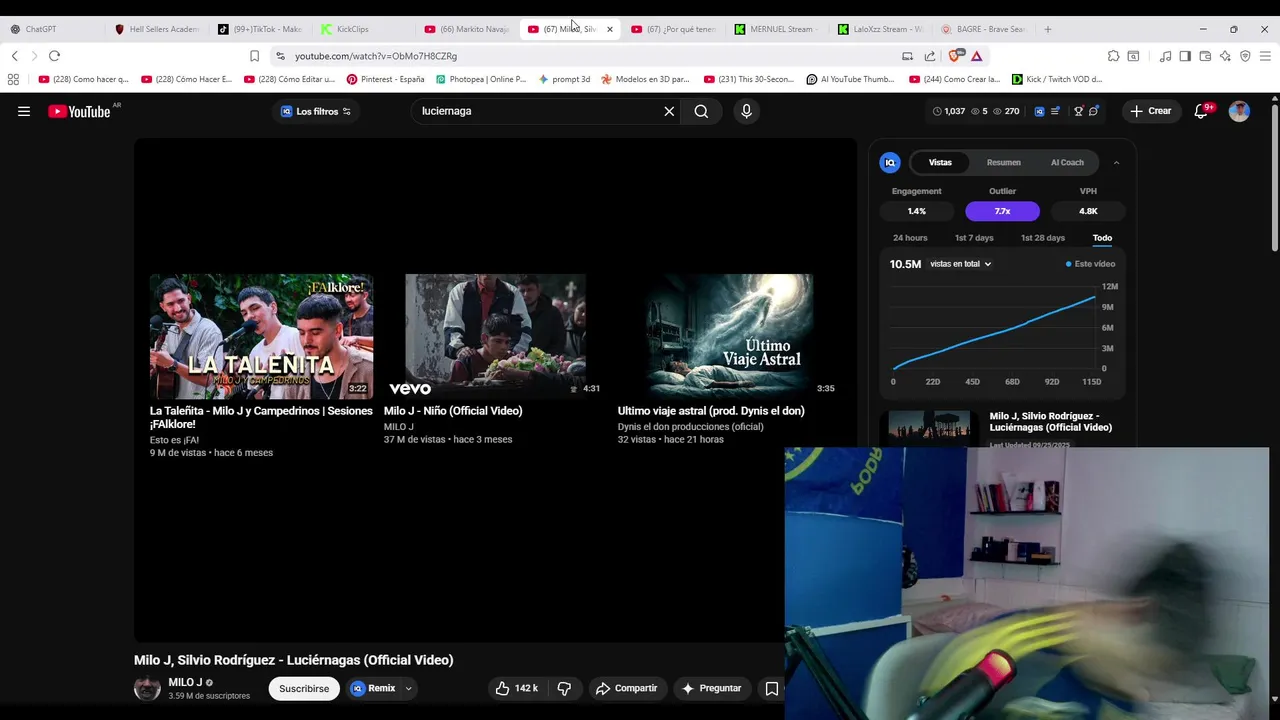Select the 1st 7 days range
This screenshot has height=720, width=1280.
(x=974, y=238)
